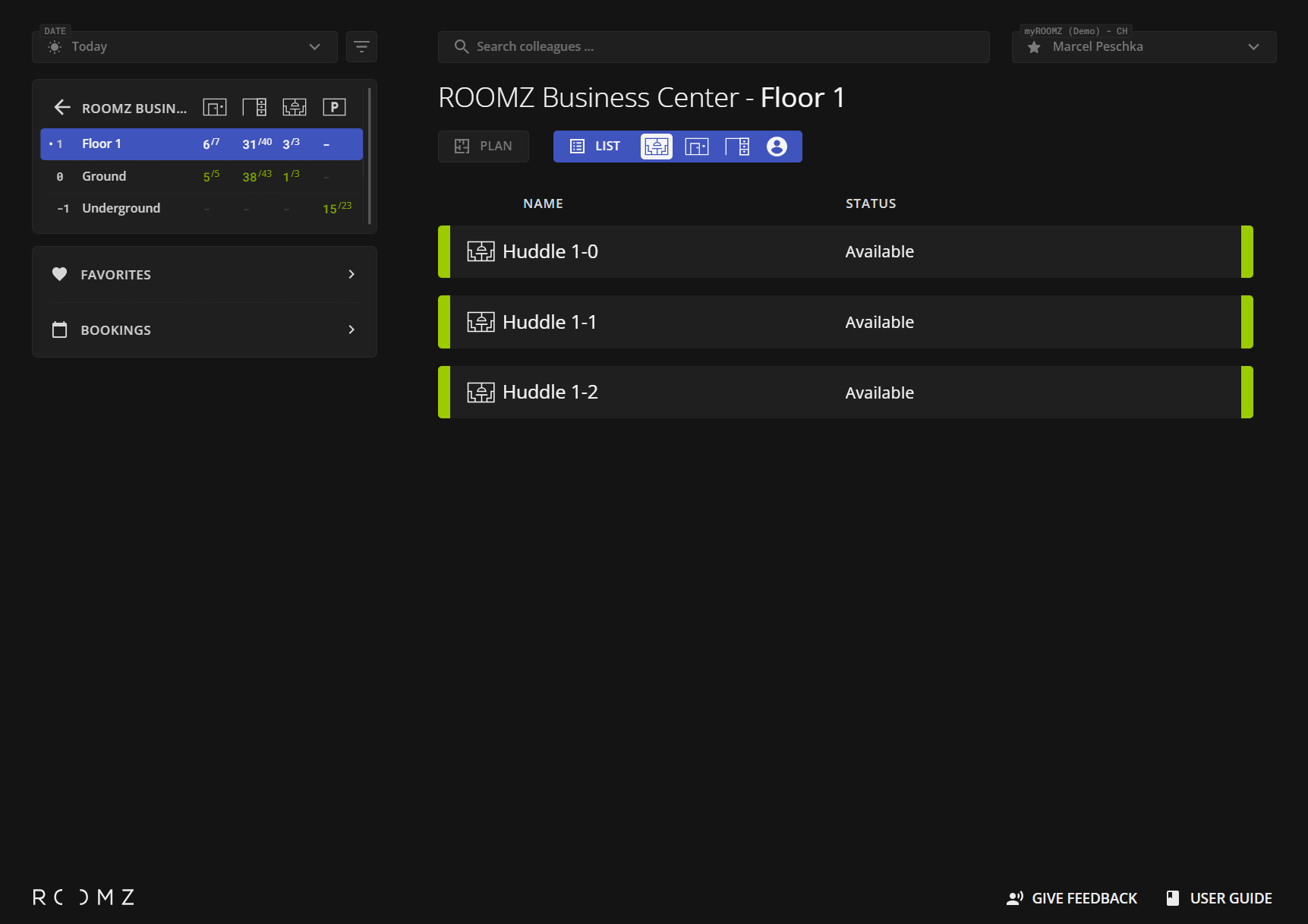
Task: Click the back arrow beside ROOMZ BUSIN...
Action: pos(62,108)
